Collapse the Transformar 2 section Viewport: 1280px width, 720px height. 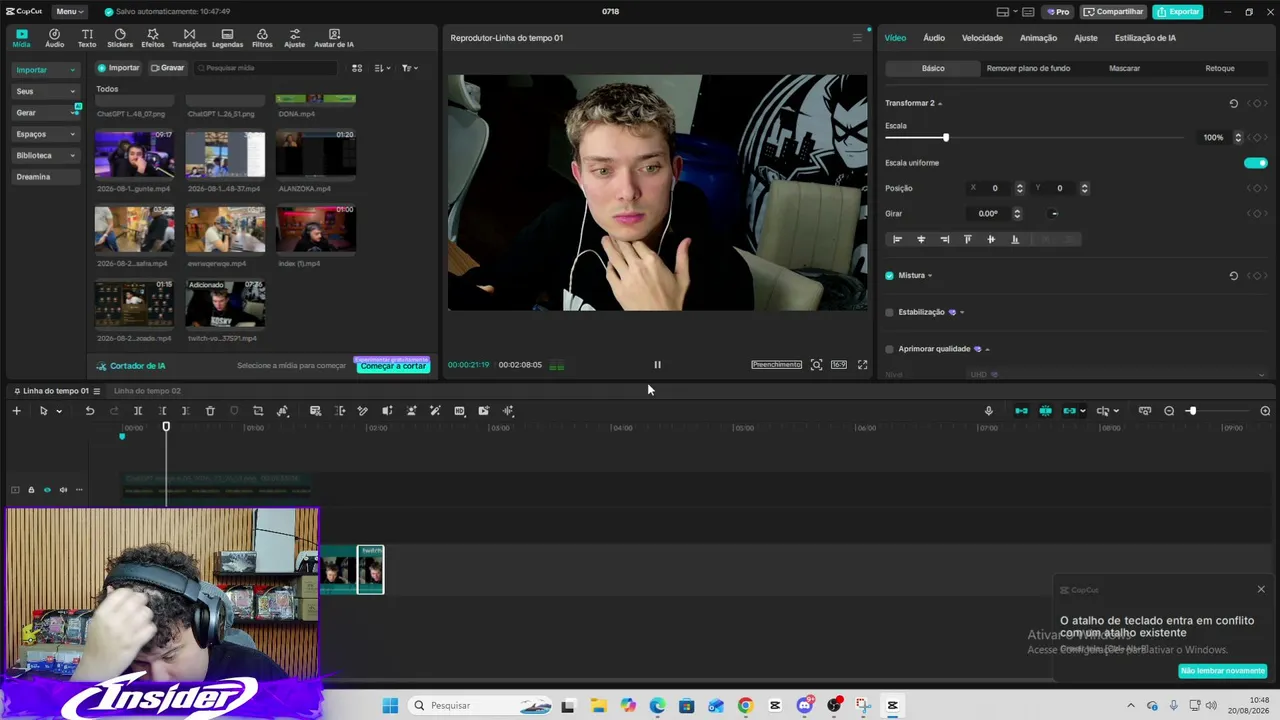point(940,104)
